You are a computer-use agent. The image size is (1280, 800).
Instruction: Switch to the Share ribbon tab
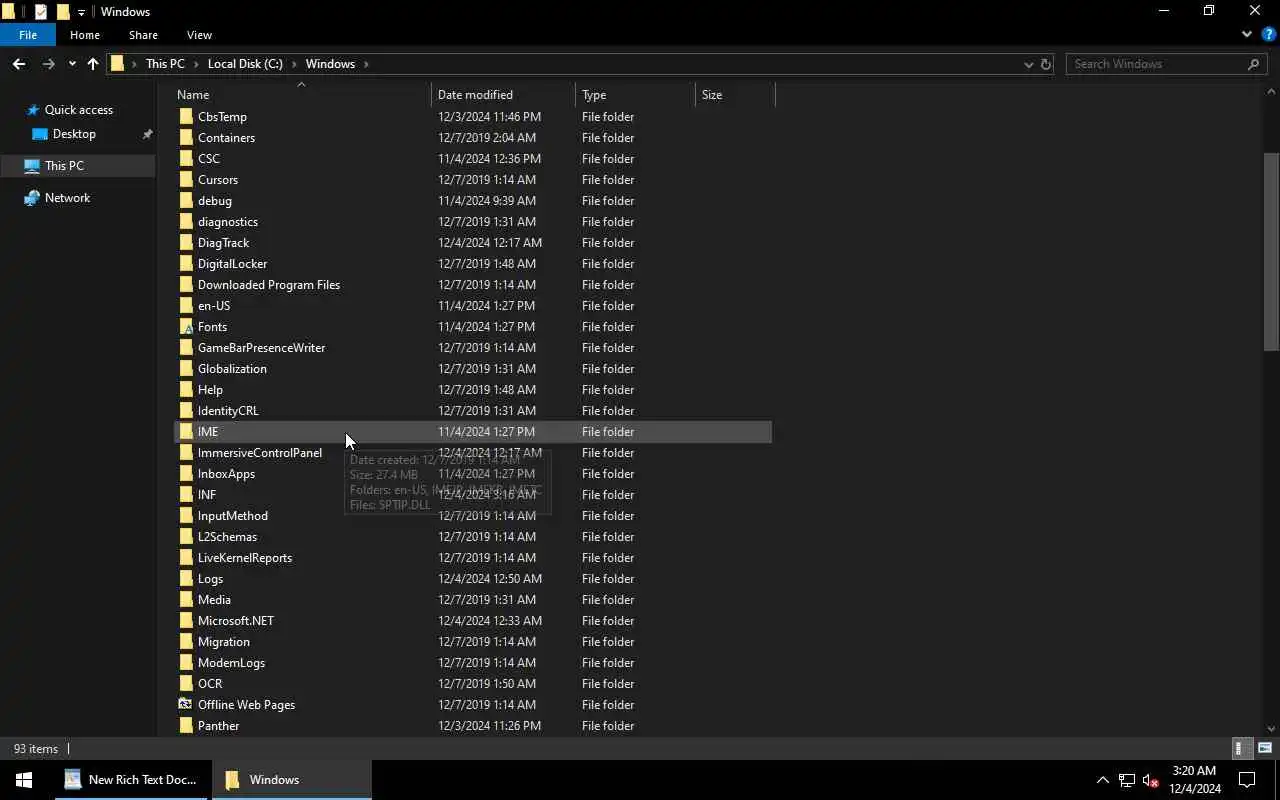click(x=143, y=35)
